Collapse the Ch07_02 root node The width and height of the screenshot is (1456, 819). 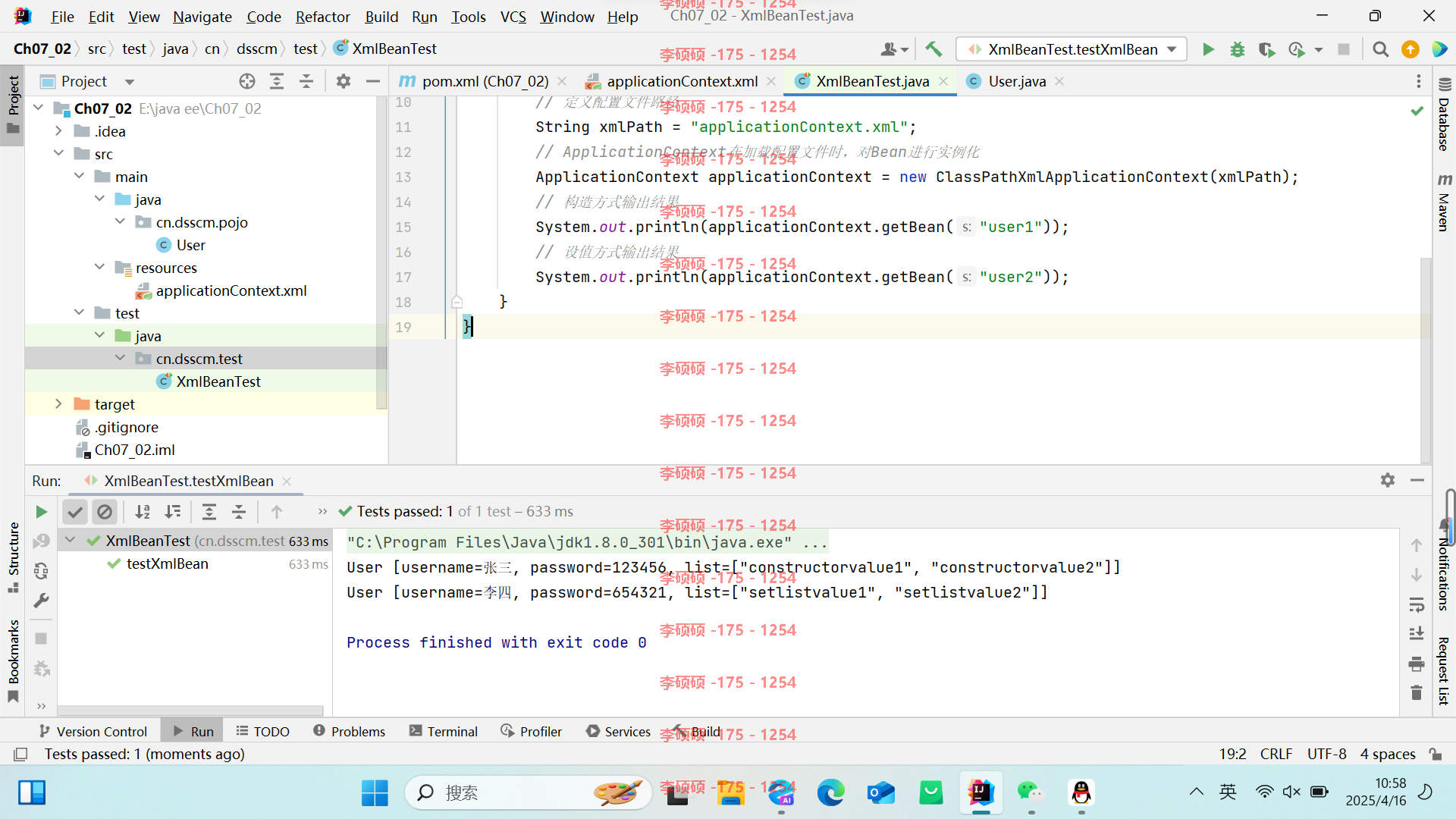click(x=39, y=108)
